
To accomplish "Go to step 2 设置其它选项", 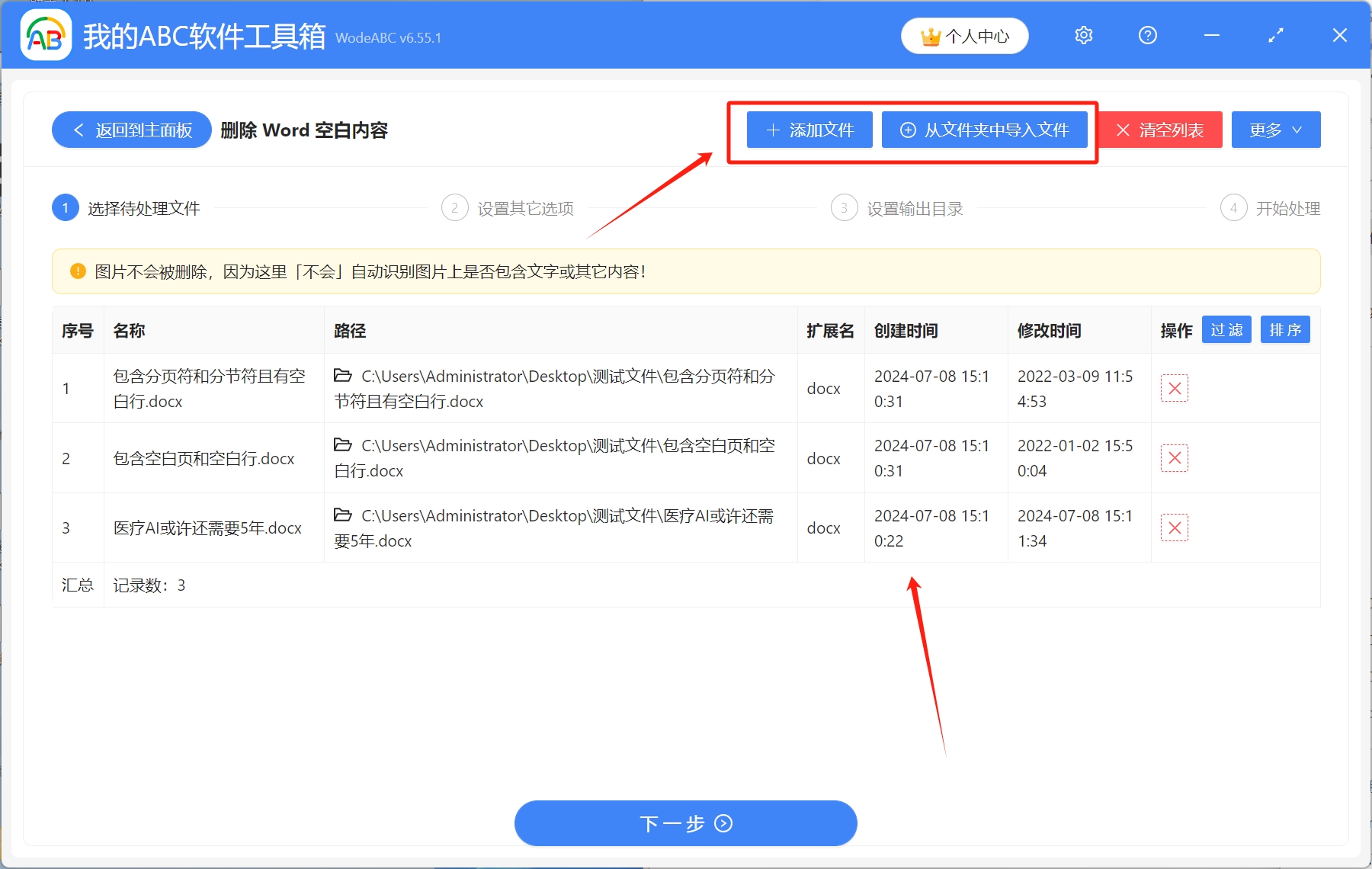I will coord(508,208).
